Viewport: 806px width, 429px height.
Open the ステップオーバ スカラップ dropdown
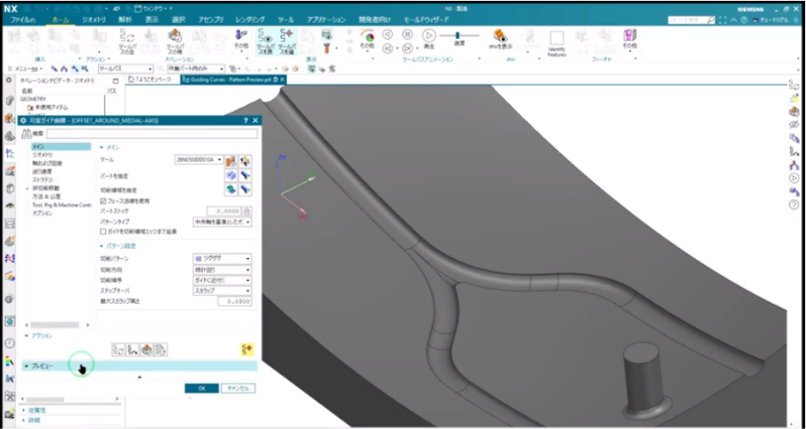[221, 290]
